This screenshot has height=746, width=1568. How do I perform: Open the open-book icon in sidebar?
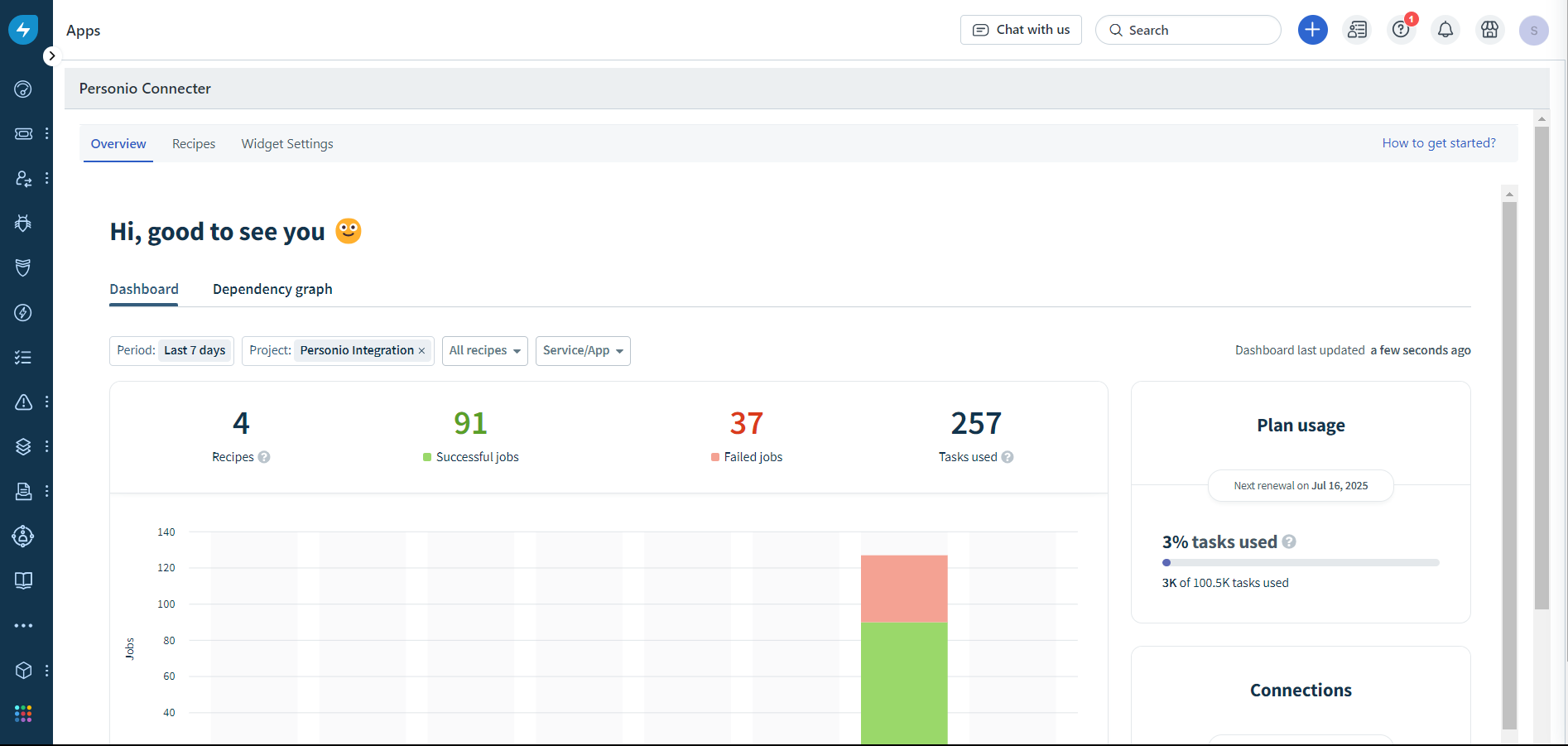(23, 580)
